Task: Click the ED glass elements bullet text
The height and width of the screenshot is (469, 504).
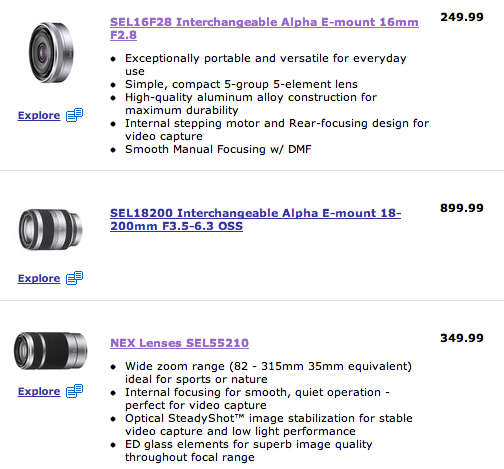Action: (x=249, y=451)
